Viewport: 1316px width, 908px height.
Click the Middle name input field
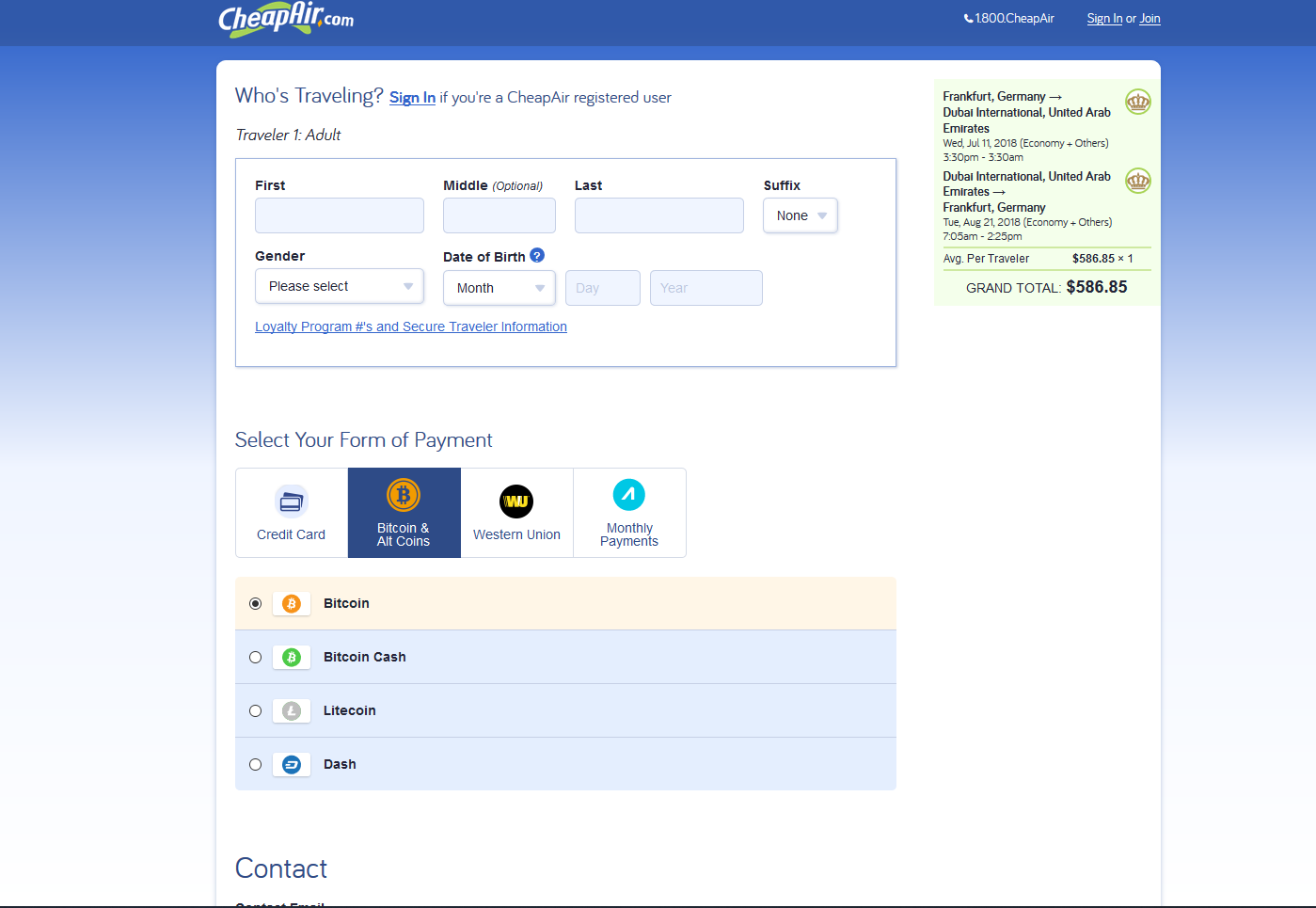click(499, 215)
